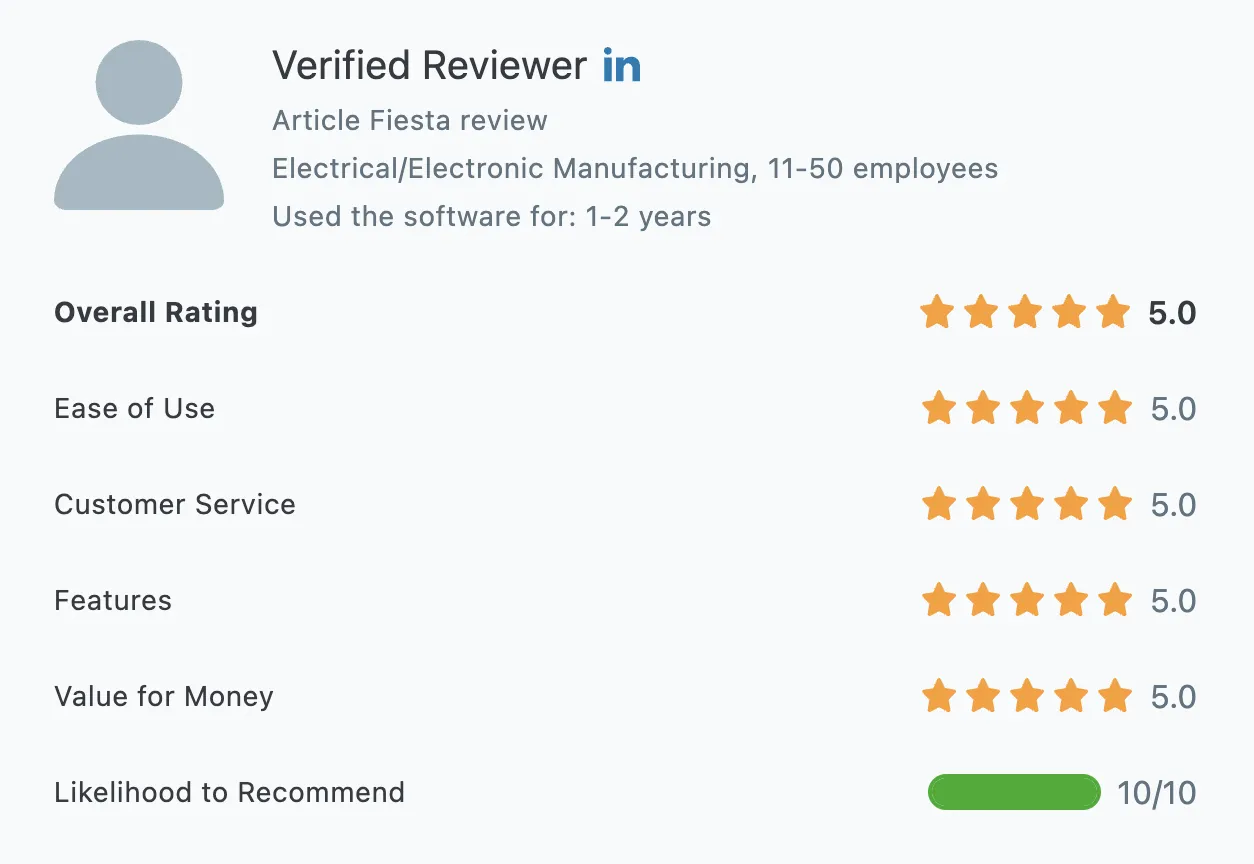Click the Overall Rating label

(x=156, y=313)
